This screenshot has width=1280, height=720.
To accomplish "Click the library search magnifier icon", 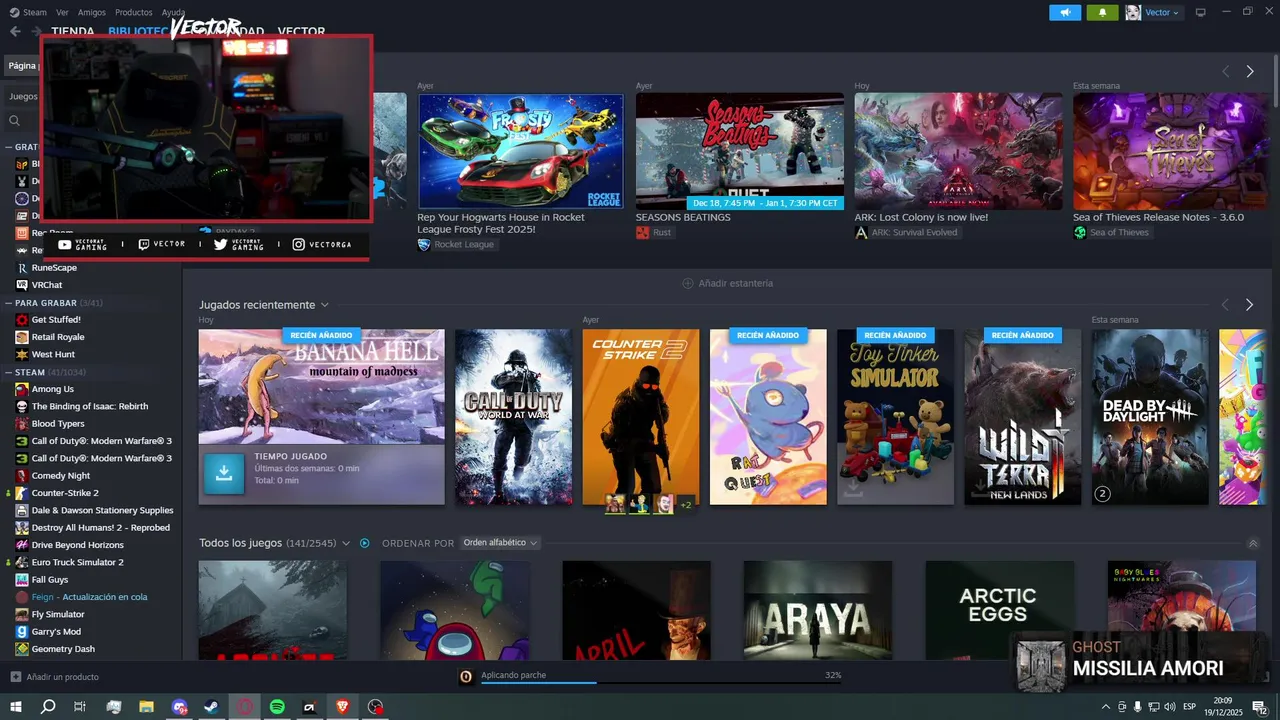I will (x=15, y=120).
